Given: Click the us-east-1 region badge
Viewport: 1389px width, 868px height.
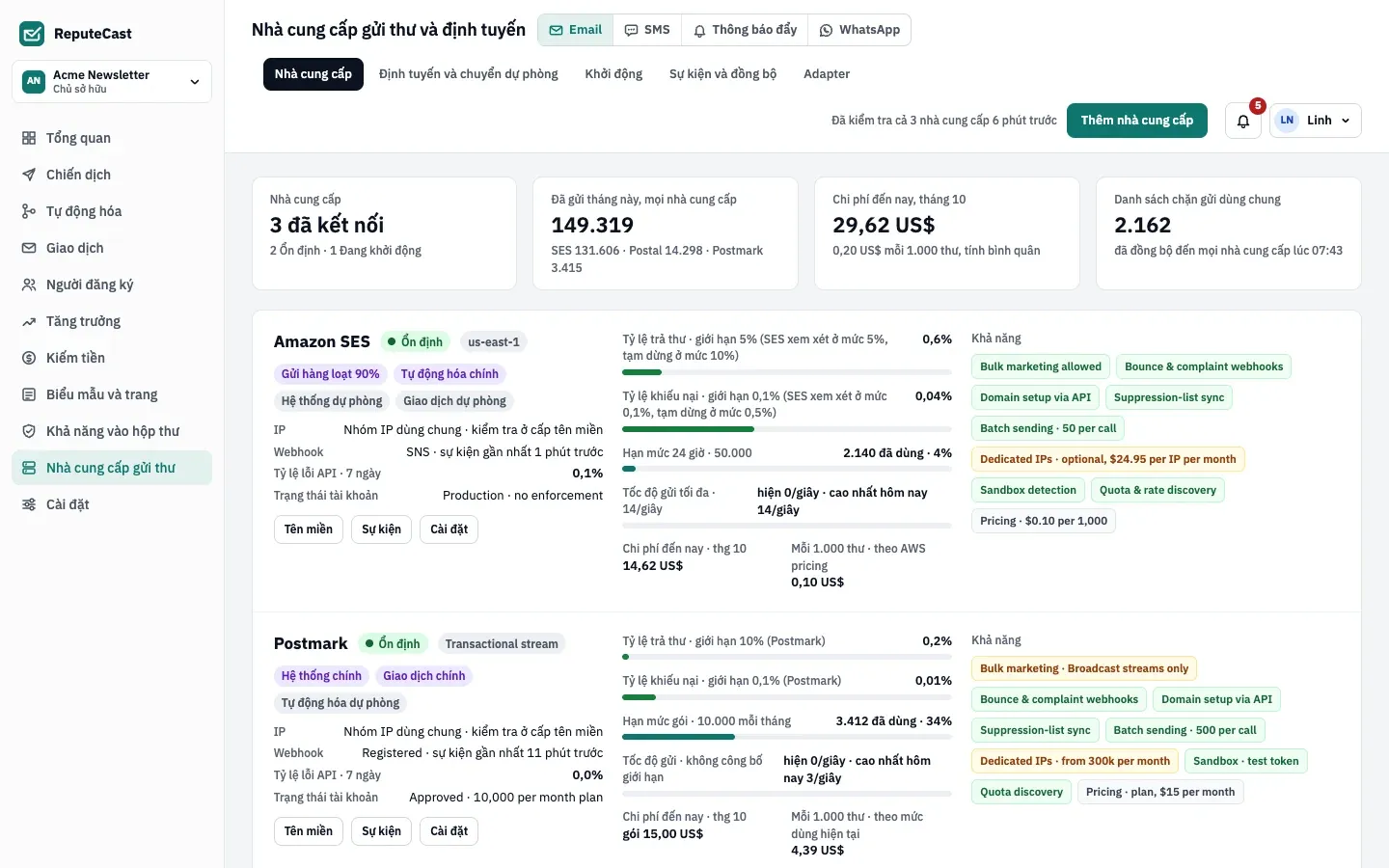Looking at the screenshot, I should (494, 342).
